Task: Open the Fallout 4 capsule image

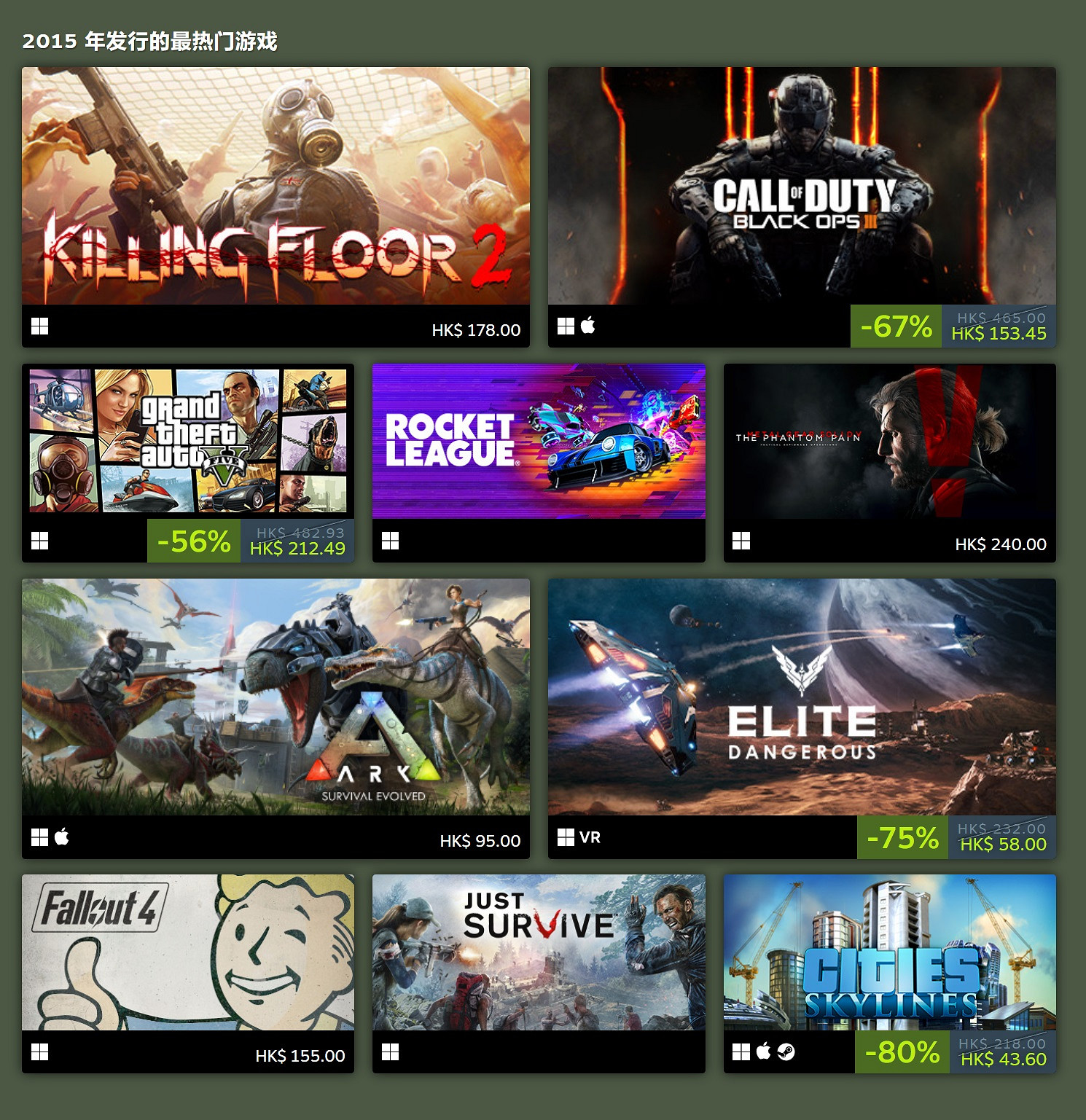Action: pyautogui.click(x=188, y=952)
